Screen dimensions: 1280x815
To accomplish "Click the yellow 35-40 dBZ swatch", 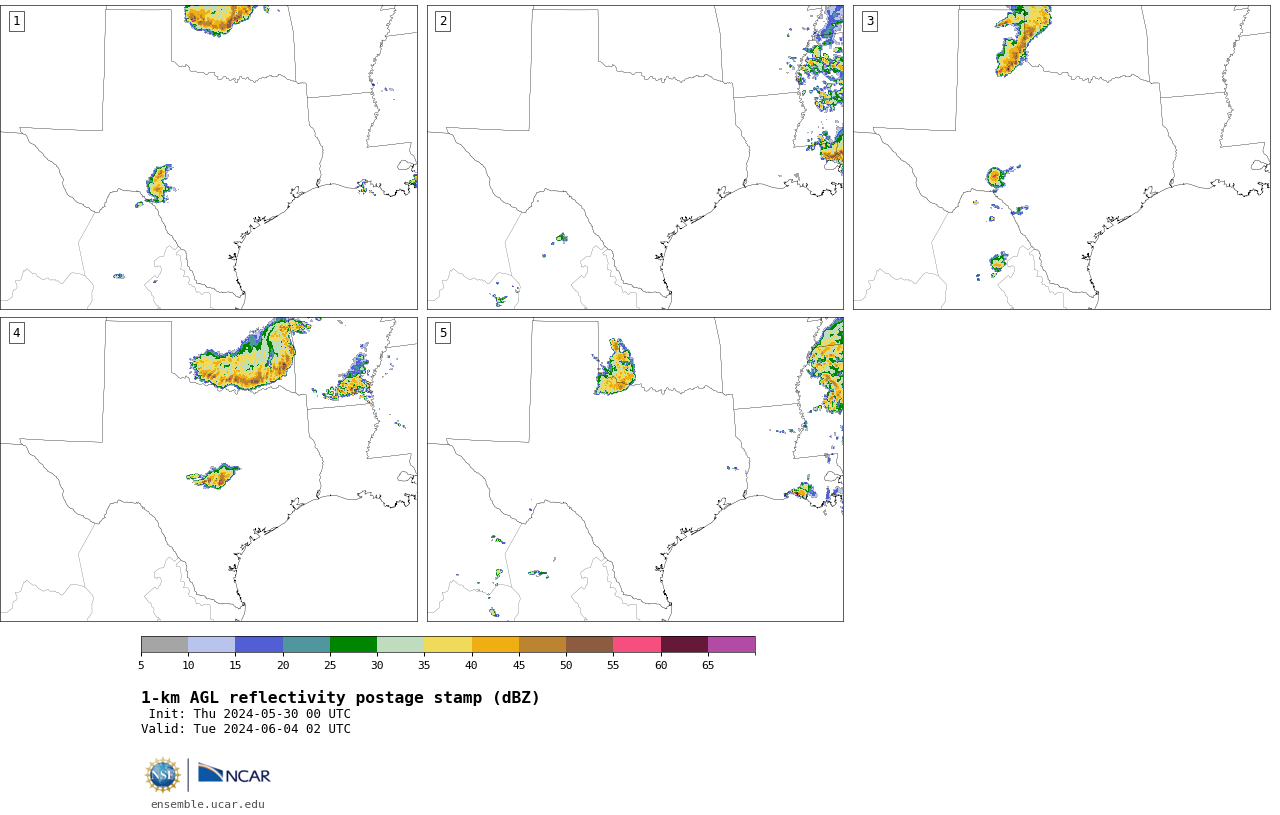I will [448, 644].
